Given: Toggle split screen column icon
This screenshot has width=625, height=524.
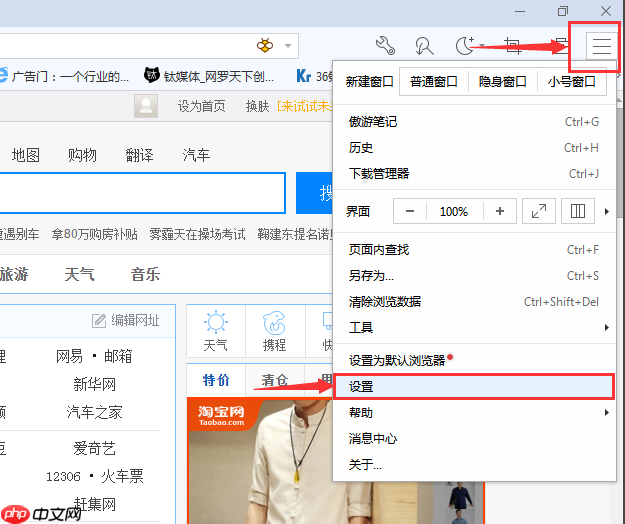Looking at the screenshot, I should pos(578,211).
